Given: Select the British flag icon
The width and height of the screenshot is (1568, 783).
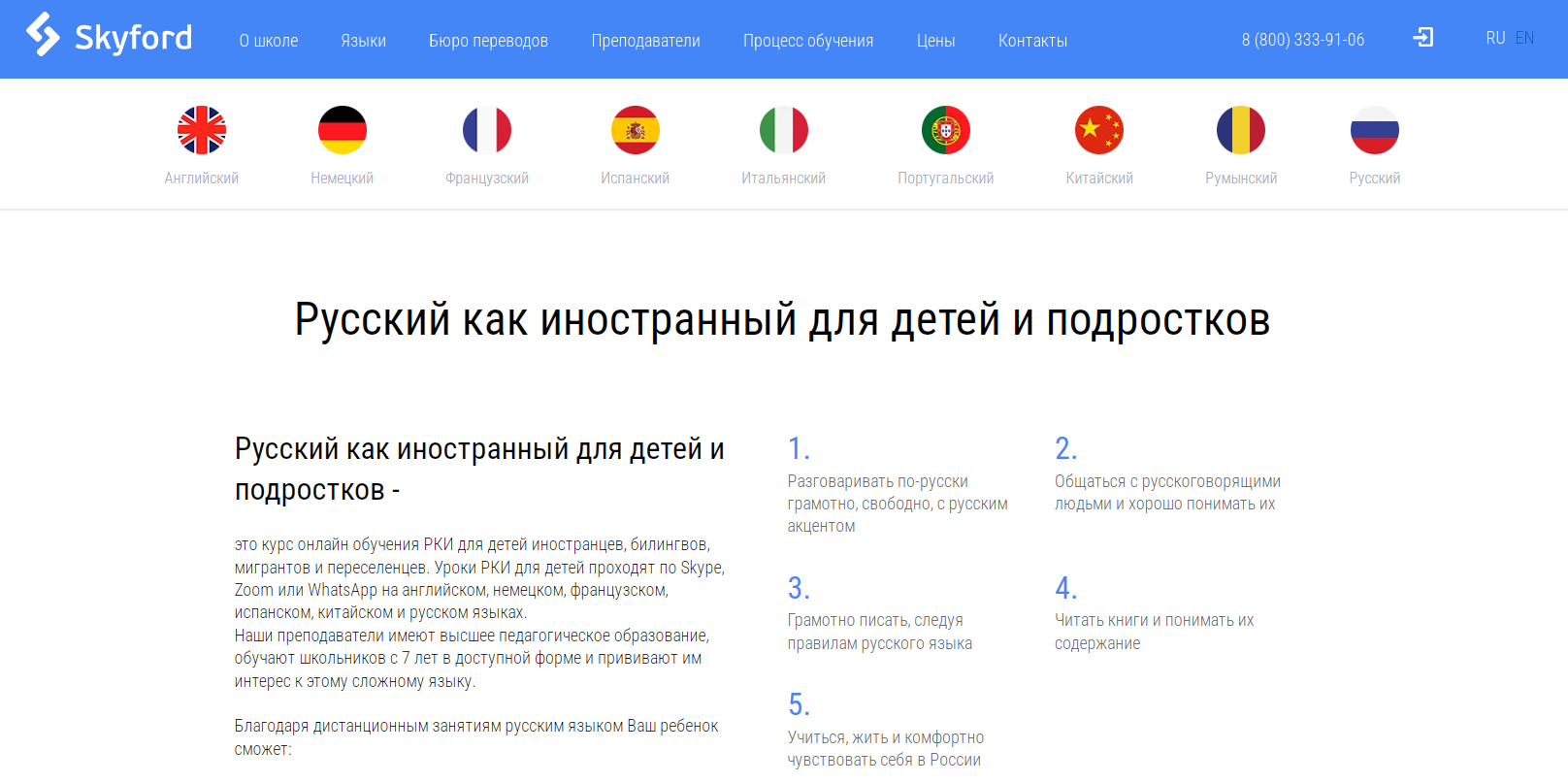Looking at the screenshot, I should (x=202, y=130).
